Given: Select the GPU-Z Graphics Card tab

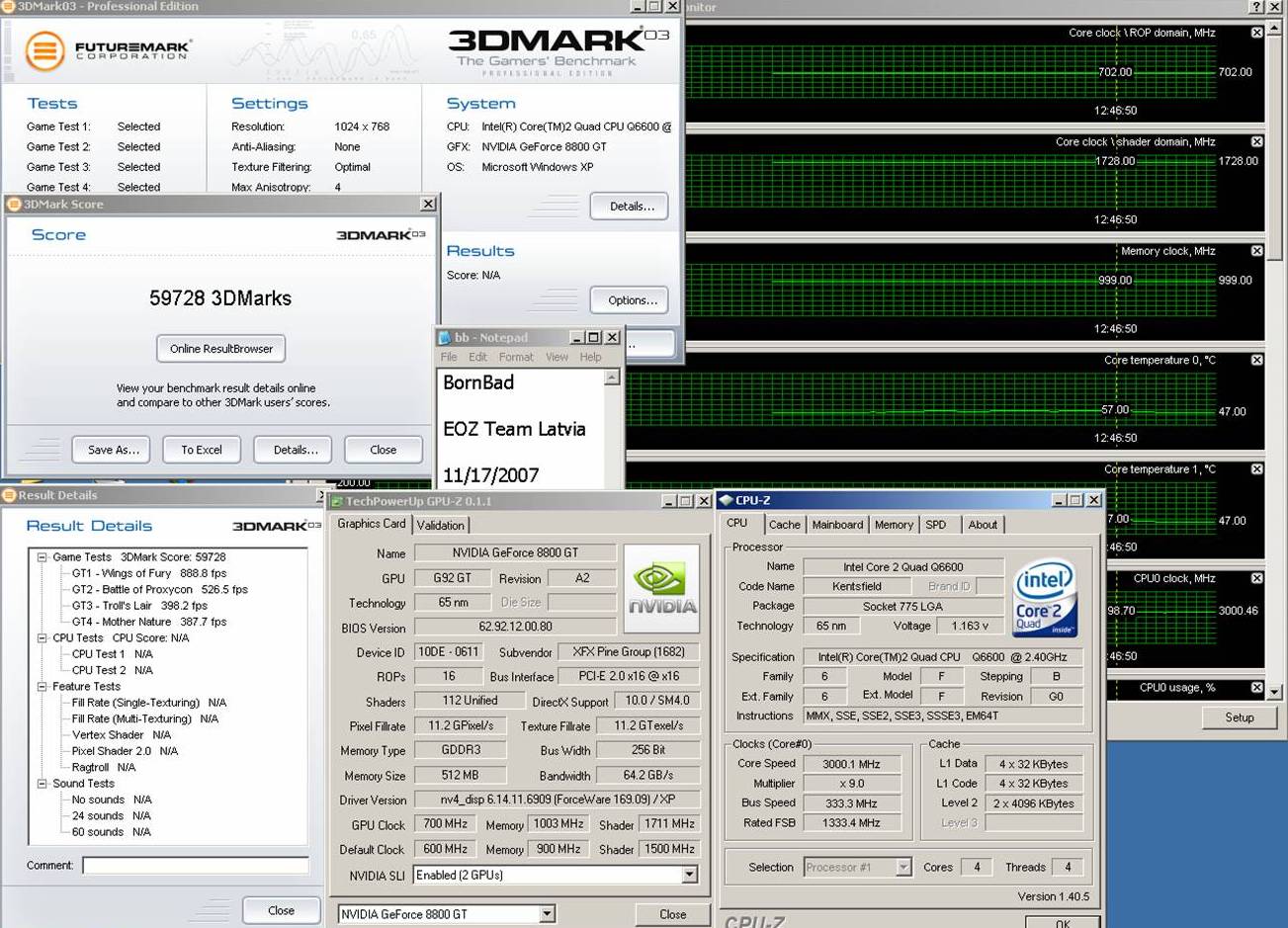Looking at the screenshot, I should [372, 524].
